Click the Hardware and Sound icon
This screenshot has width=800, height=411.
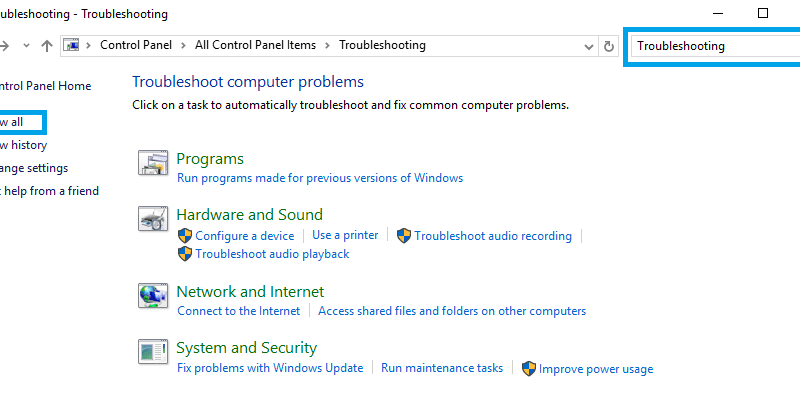pyautogui.click(x=153, y=219)
